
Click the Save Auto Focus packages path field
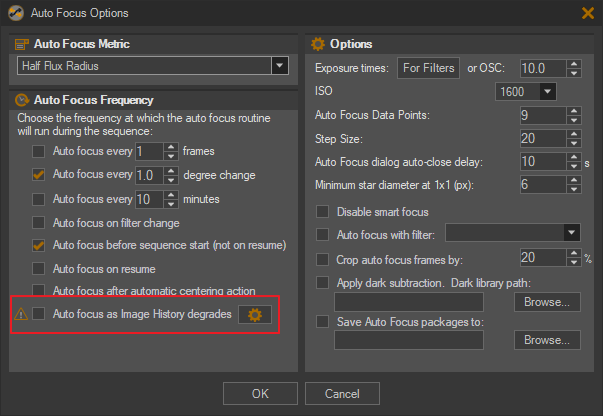click(x=409, y=340)
